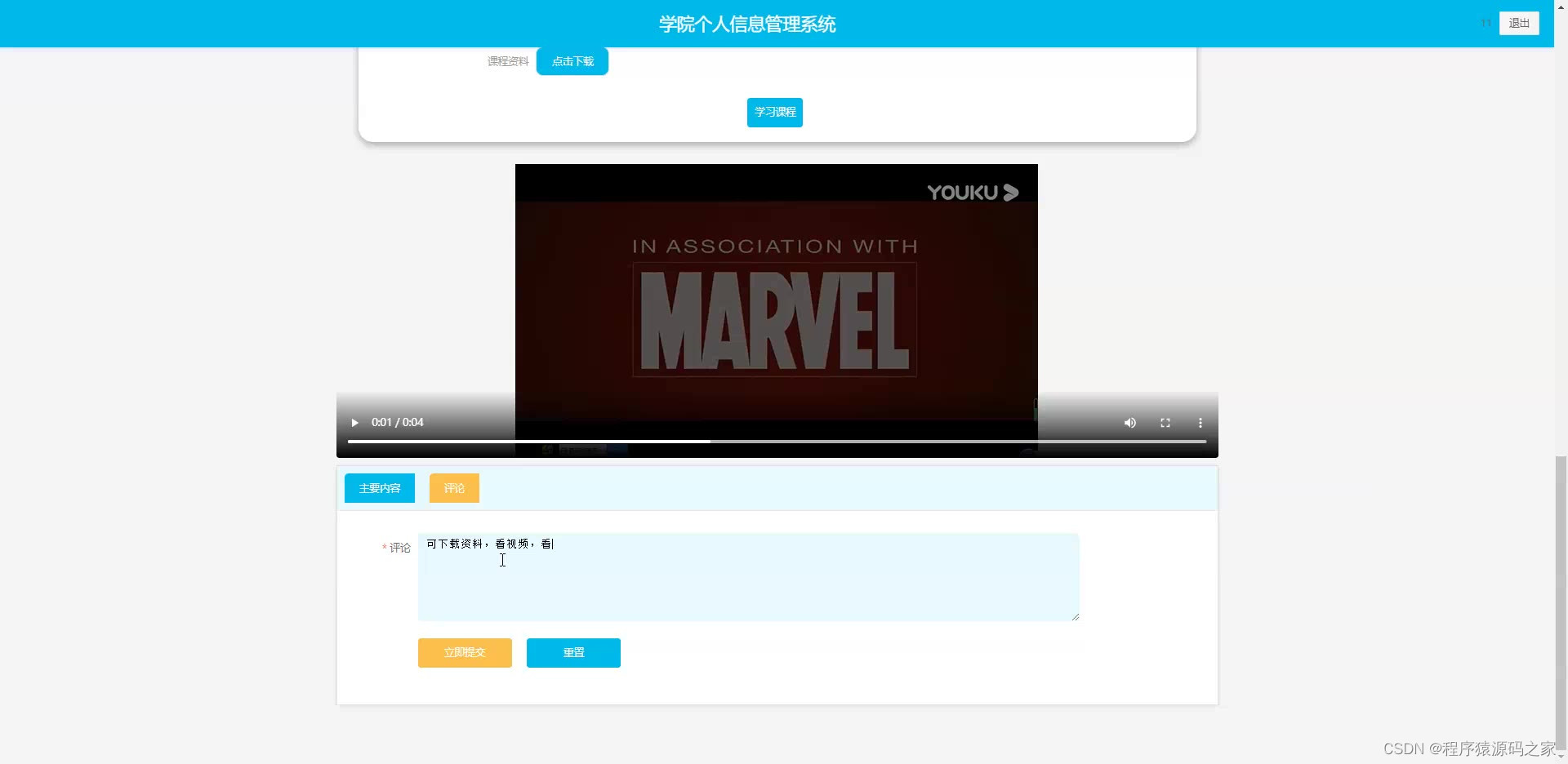Seek on the video progress bar
Screen dimensions: 1568x764
point(777,442)
